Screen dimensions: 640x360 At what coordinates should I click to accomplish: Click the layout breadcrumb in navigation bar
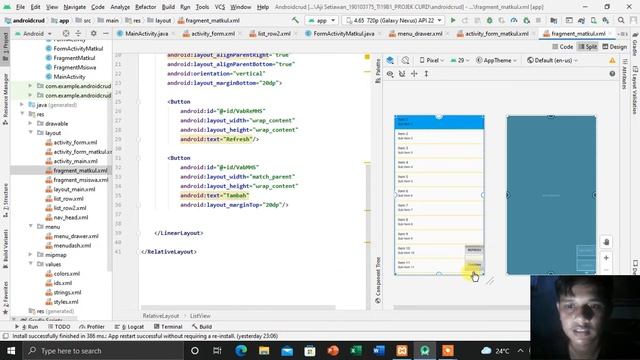[159, 20]
